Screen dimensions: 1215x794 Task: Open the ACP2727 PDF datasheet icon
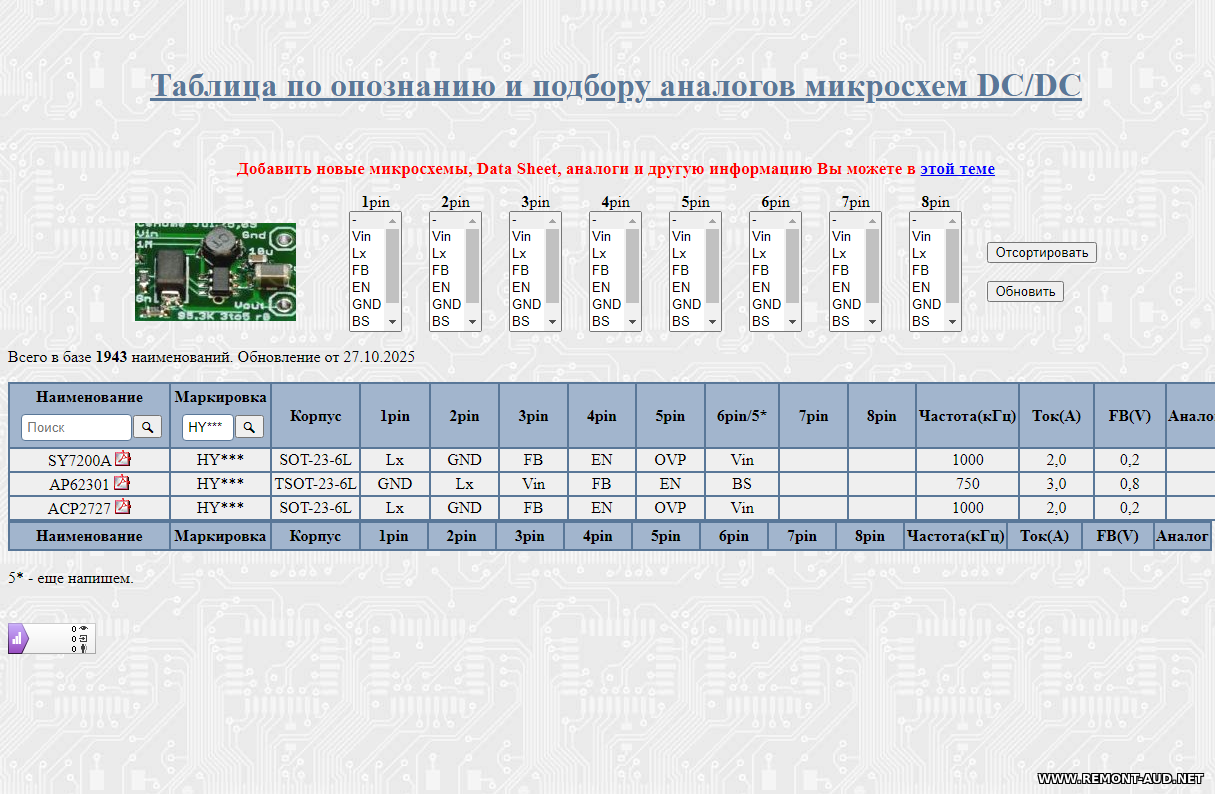[123, 507]
